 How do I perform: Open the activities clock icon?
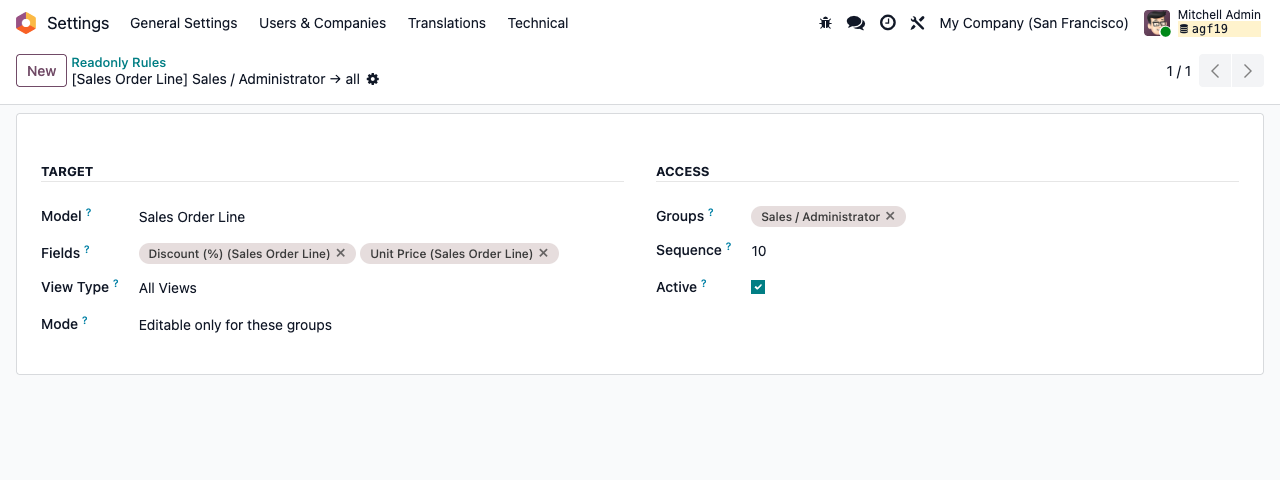[888, 23]
